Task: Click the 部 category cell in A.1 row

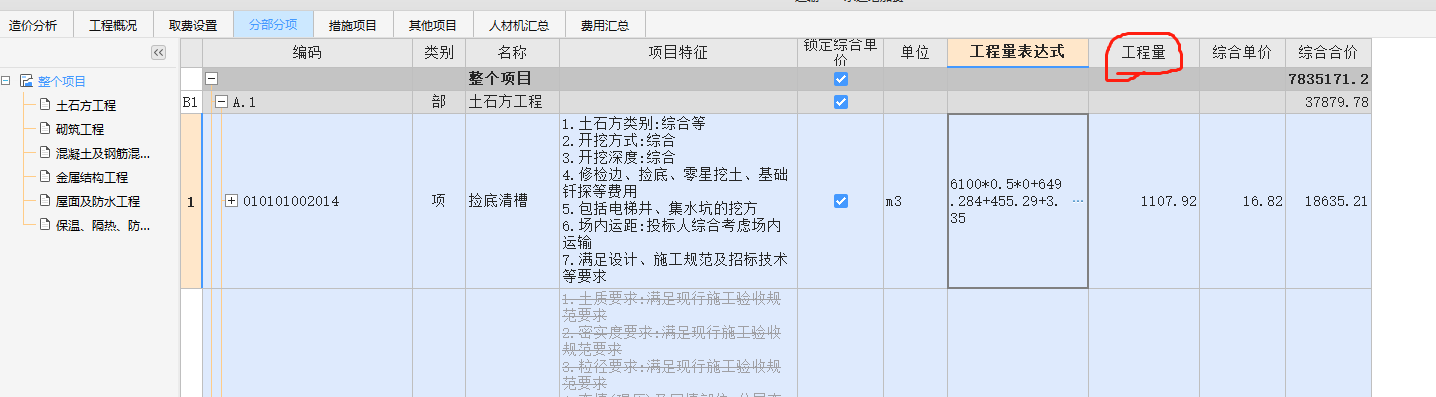Action: tap(439, 102)
